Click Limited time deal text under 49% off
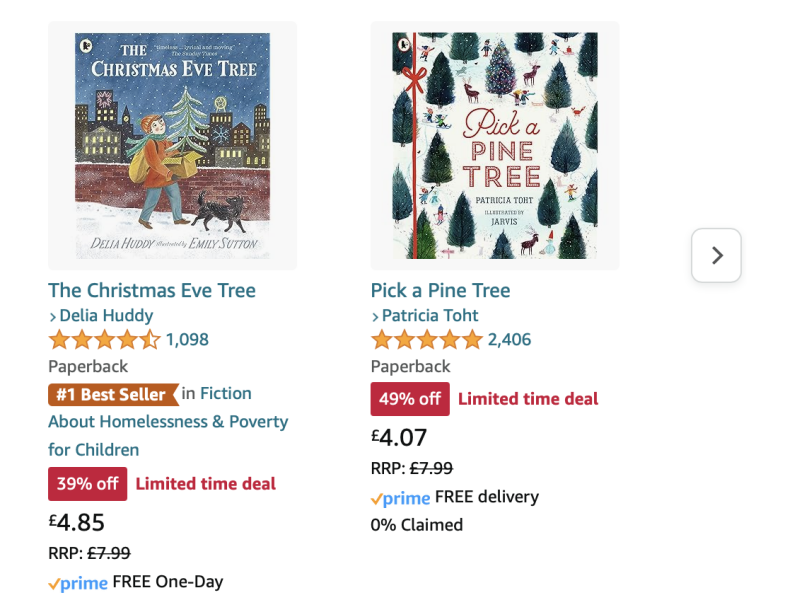The image size is (785, 600). click(528, 399)
